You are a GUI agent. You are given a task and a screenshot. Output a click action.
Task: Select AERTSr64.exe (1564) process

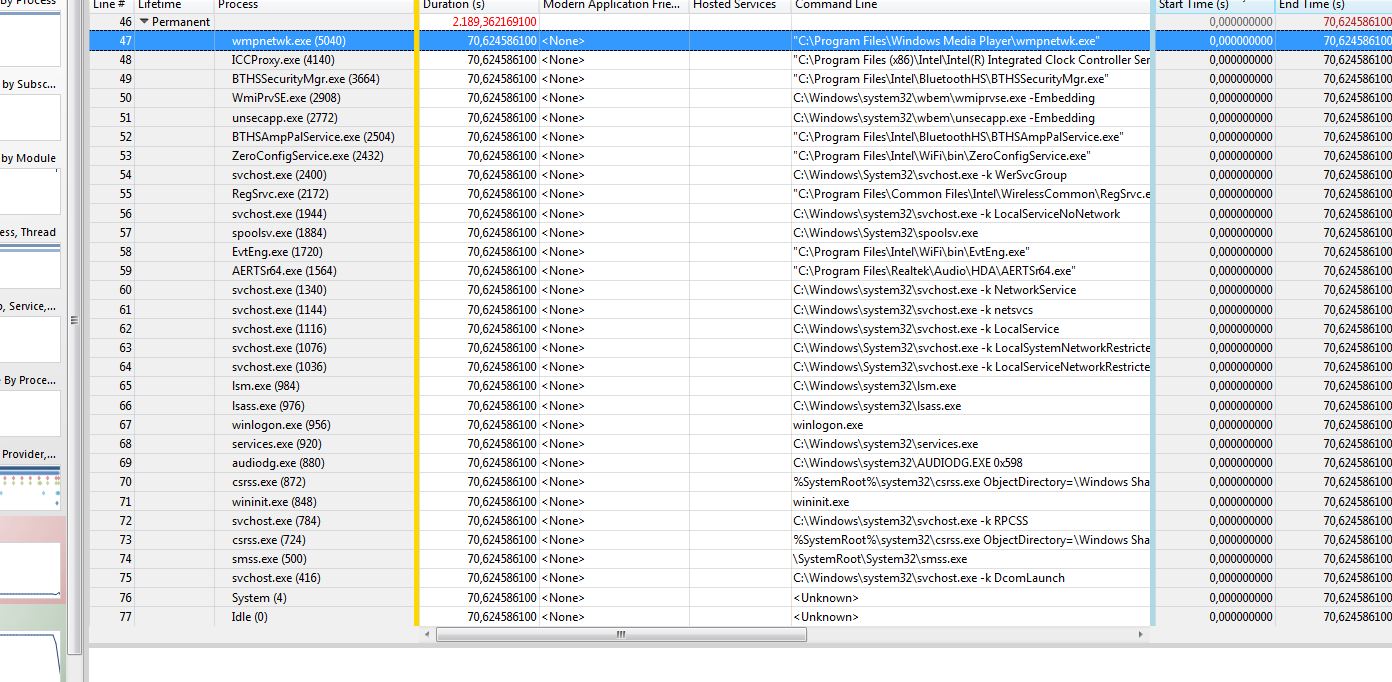click(x=284, y=271)
